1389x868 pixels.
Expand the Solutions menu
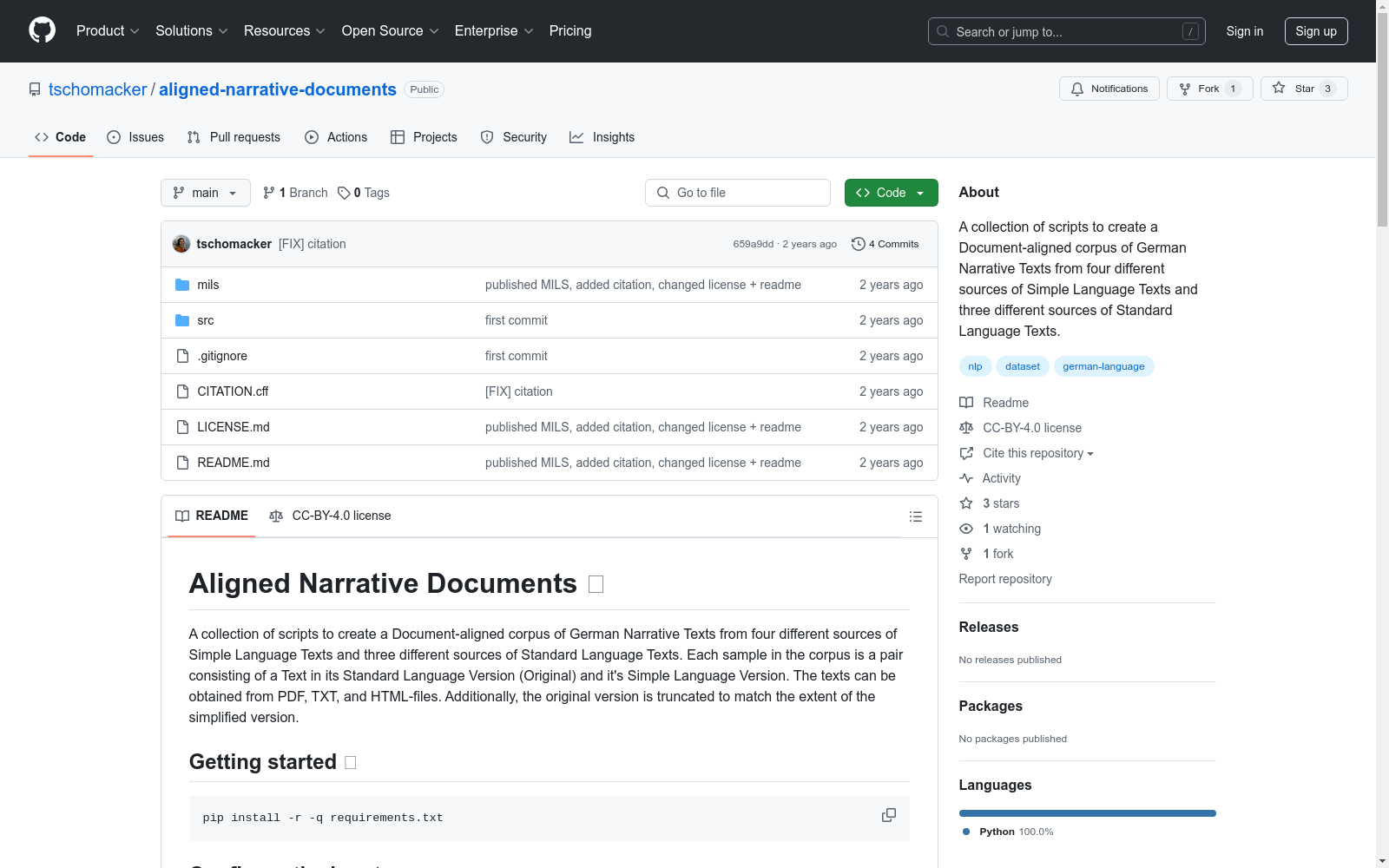click(192, 31)
